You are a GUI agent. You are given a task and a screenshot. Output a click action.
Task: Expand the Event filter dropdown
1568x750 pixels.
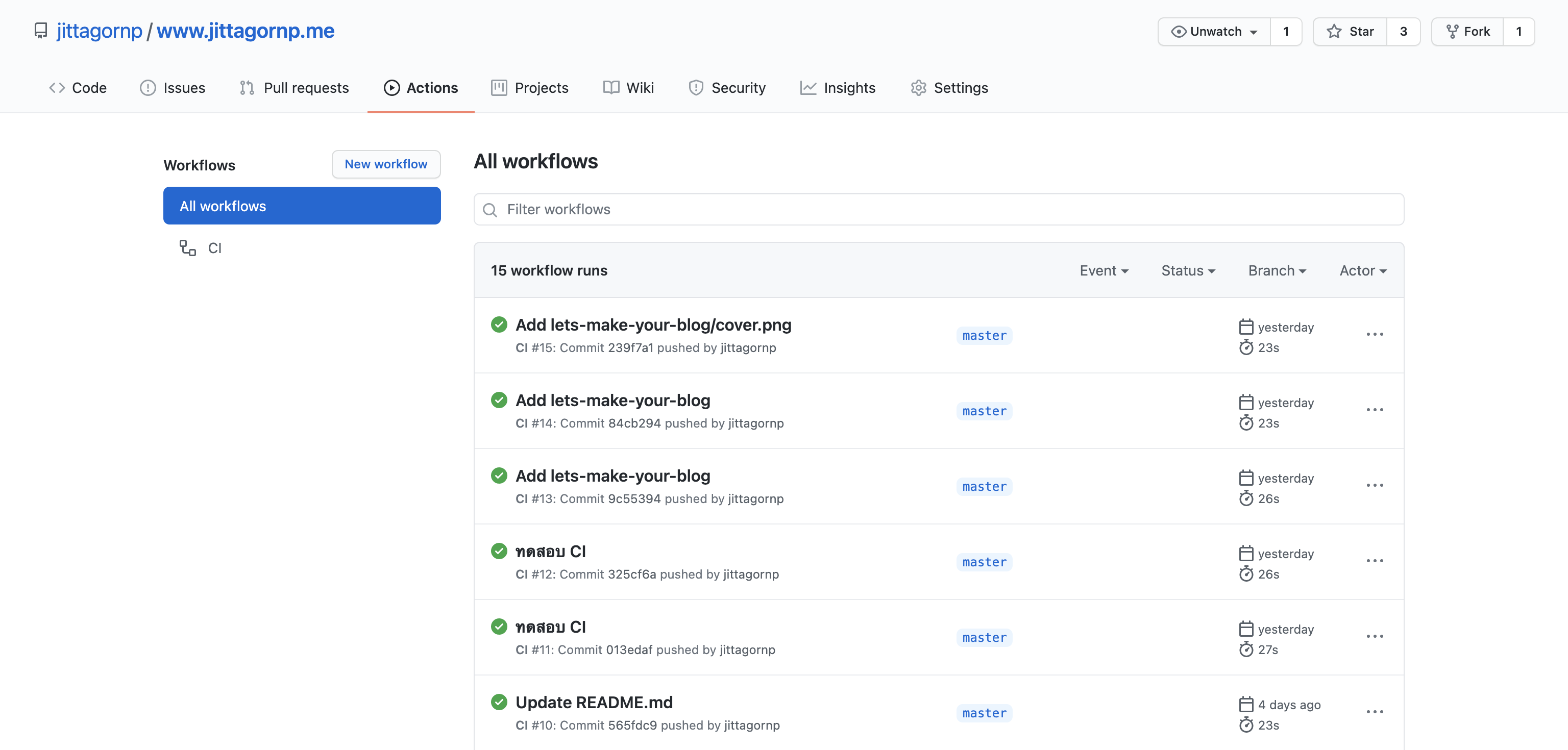(x=1104, y=271)
